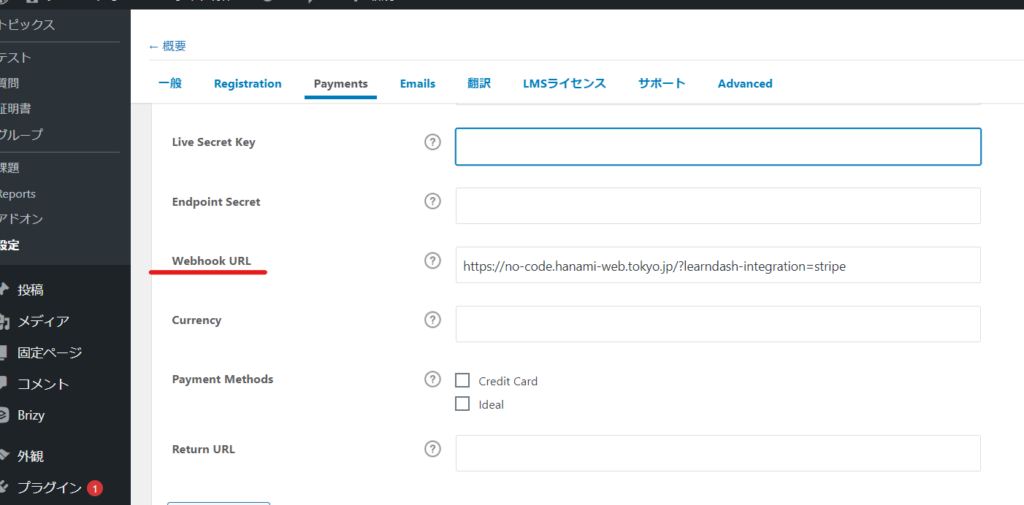The image size is (1024, 505).
Task: Open 固定ページ in the sidebar
Action: 49,353
